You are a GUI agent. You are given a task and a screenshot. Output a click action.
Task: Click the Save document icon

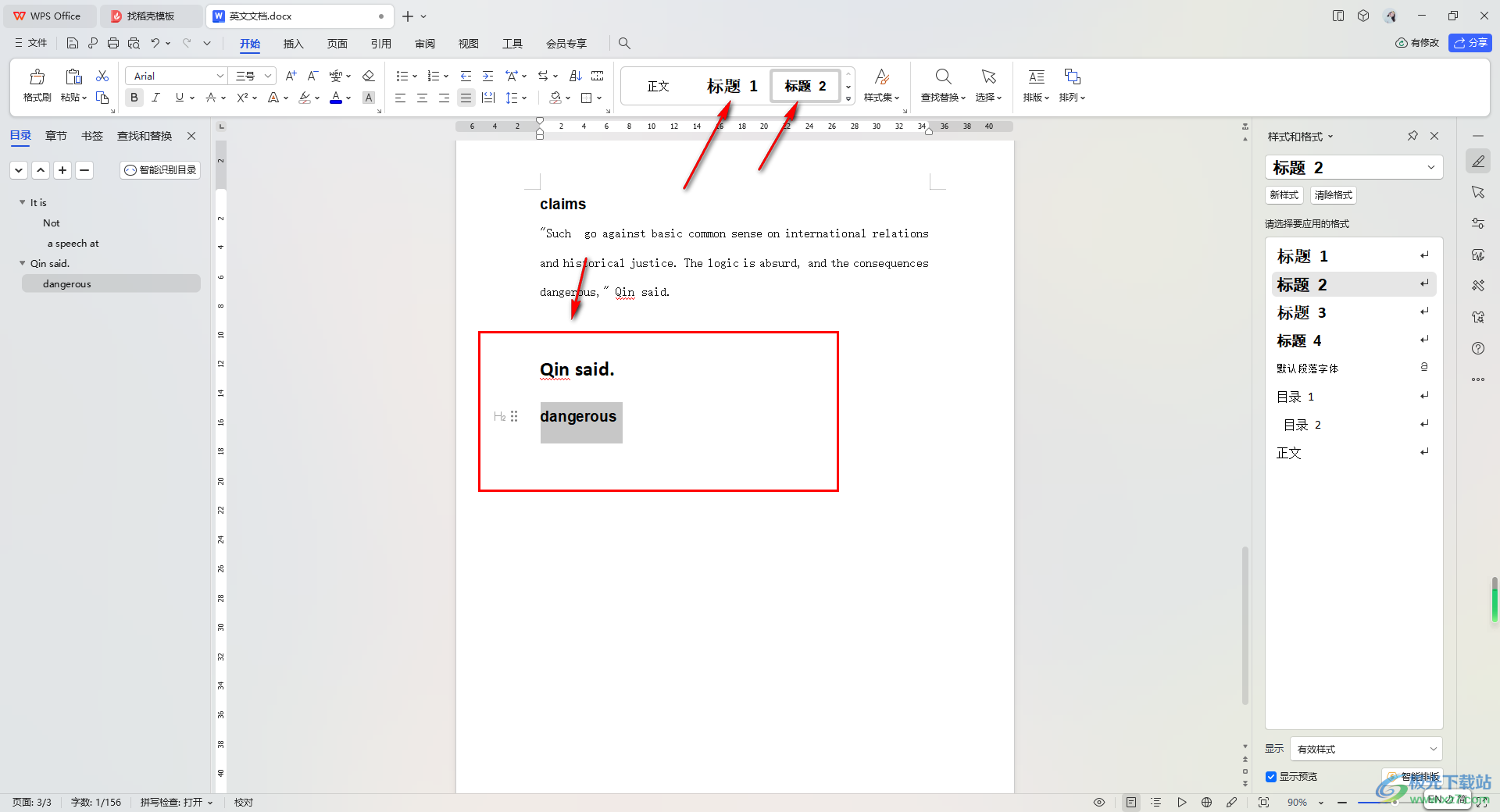pos(72,43)
